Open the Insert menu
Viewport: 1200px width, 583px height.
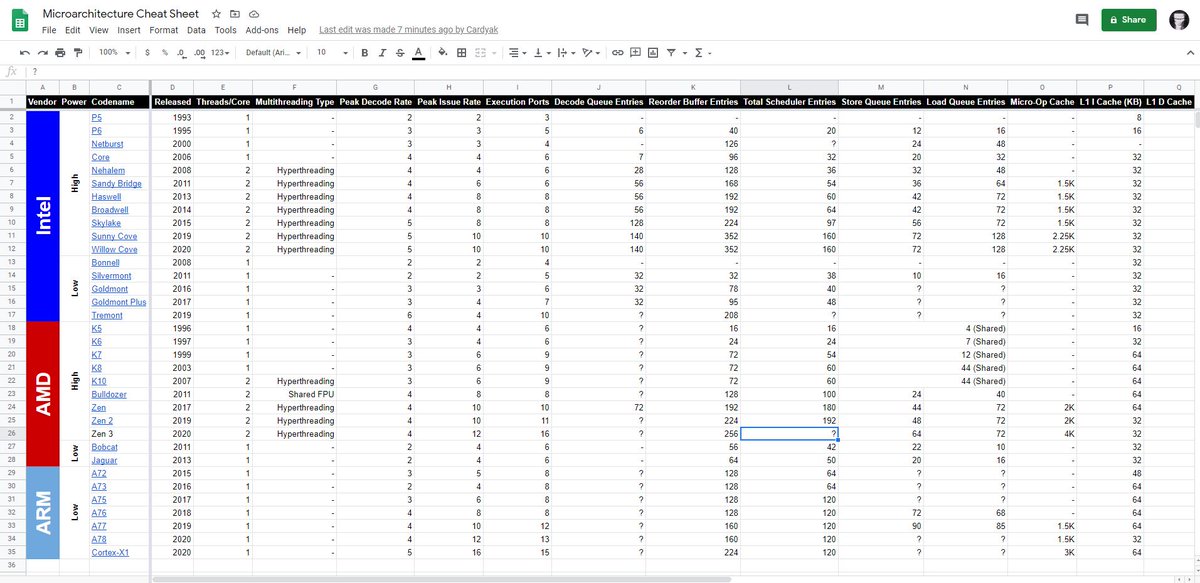129,30
